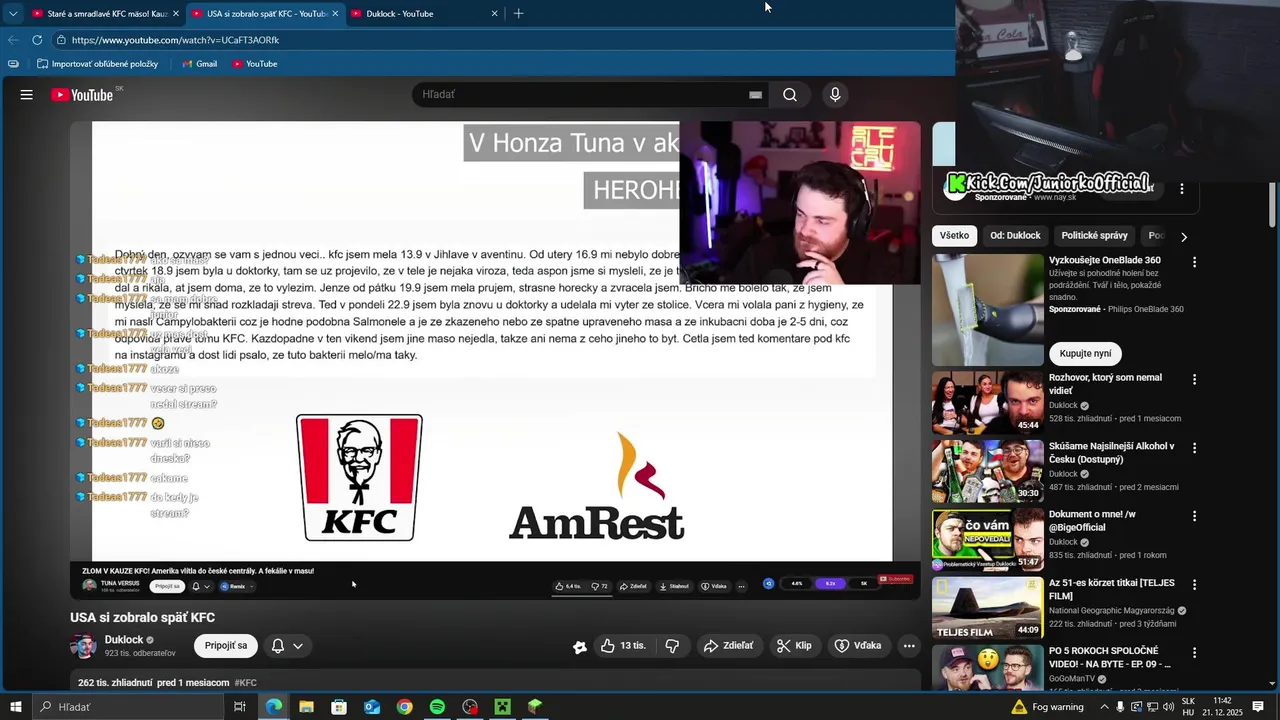This screenshot has height=720, width=1280.
Task: Join the channel with Pripojiť sa
Action: [226, 646]
